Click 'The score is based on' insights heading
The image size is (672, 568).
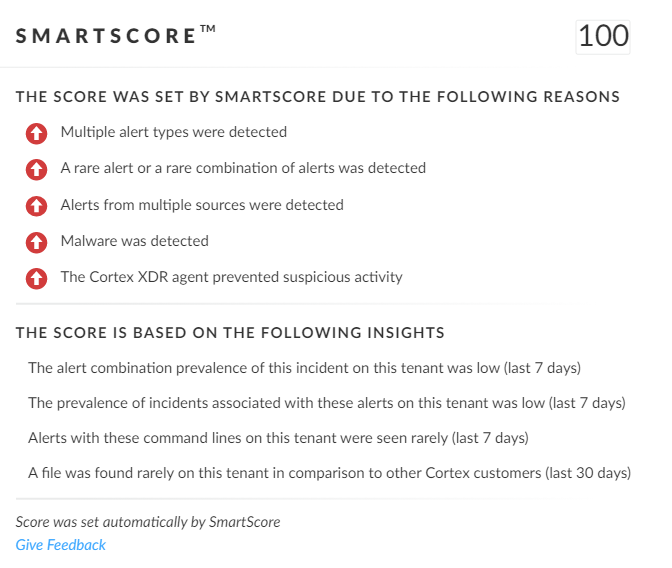coord(230,333)
